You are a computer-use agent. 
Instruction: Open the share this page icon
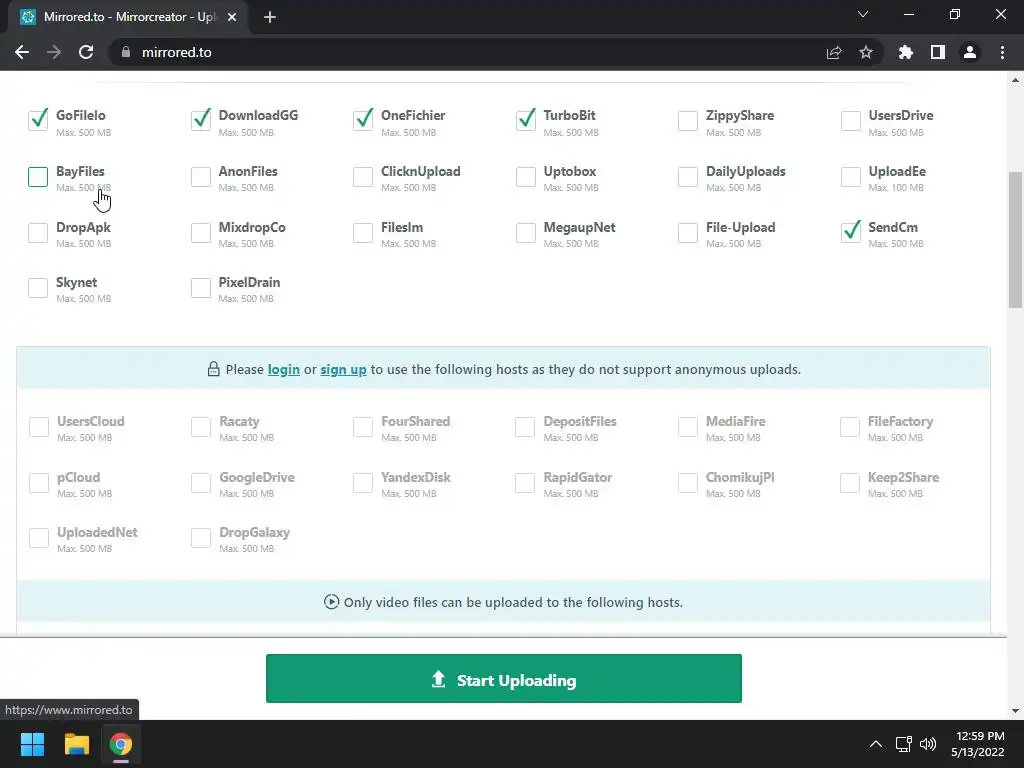click(834, 52)
